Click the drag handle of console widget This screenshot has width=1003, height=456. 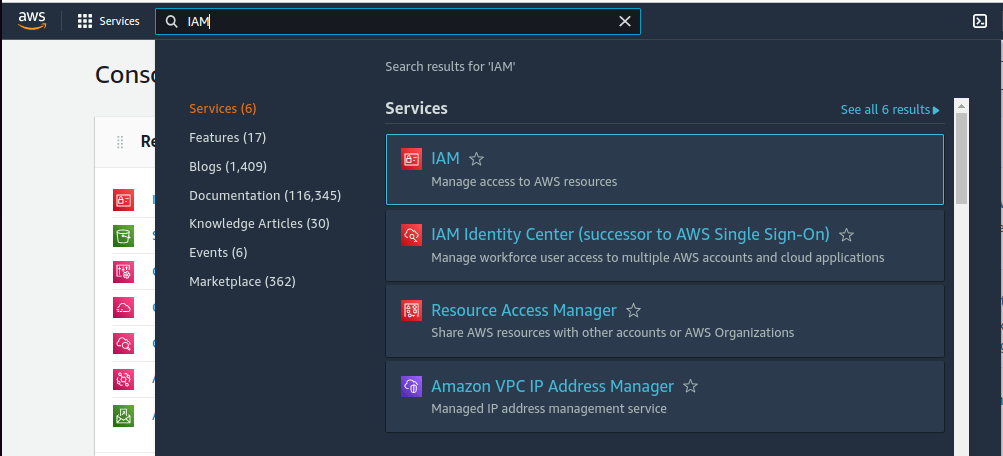(120, 142)
